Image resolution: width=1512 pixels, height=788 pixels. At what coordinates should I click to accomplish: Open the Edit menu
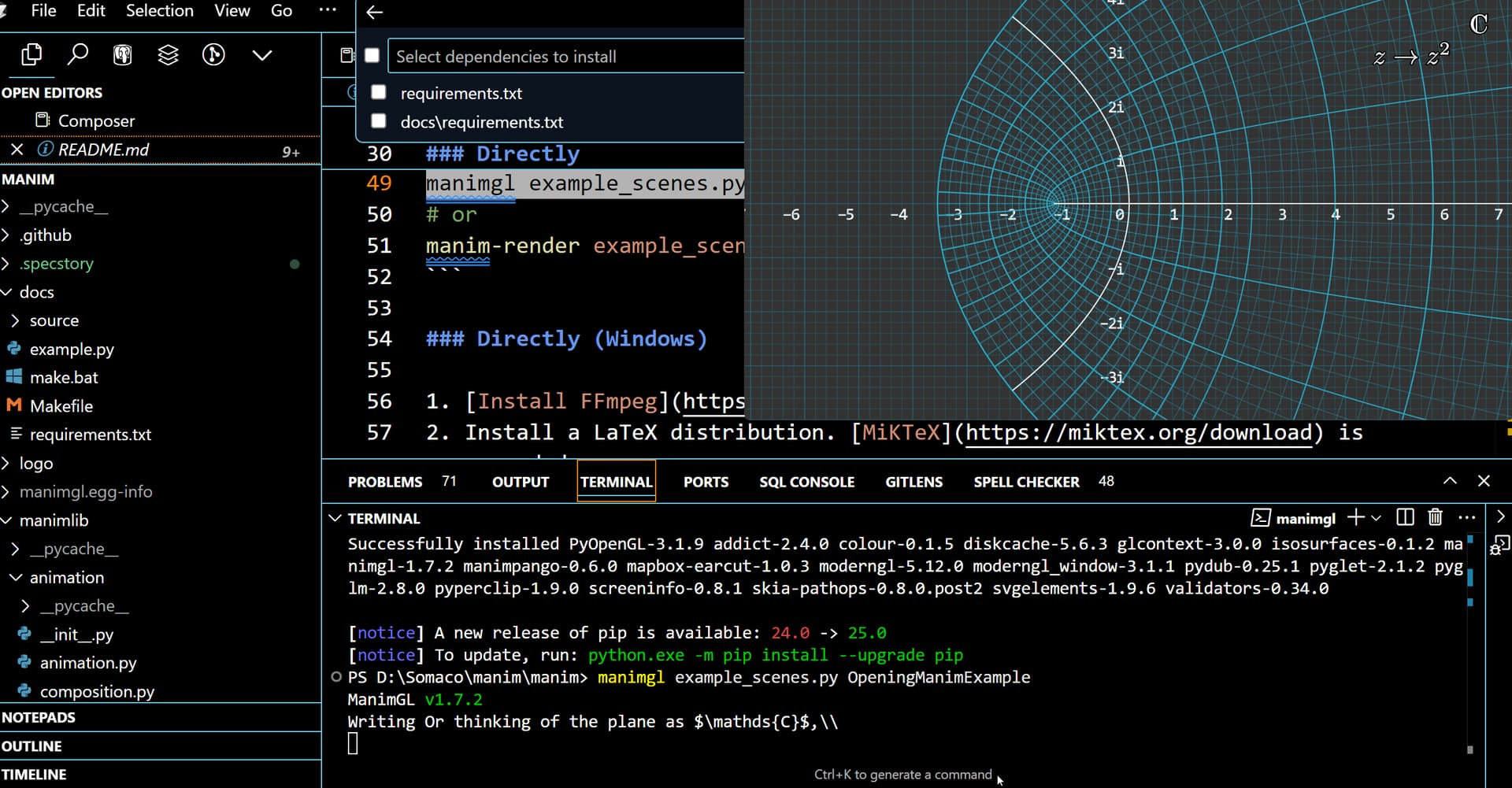tap(91, 11)
